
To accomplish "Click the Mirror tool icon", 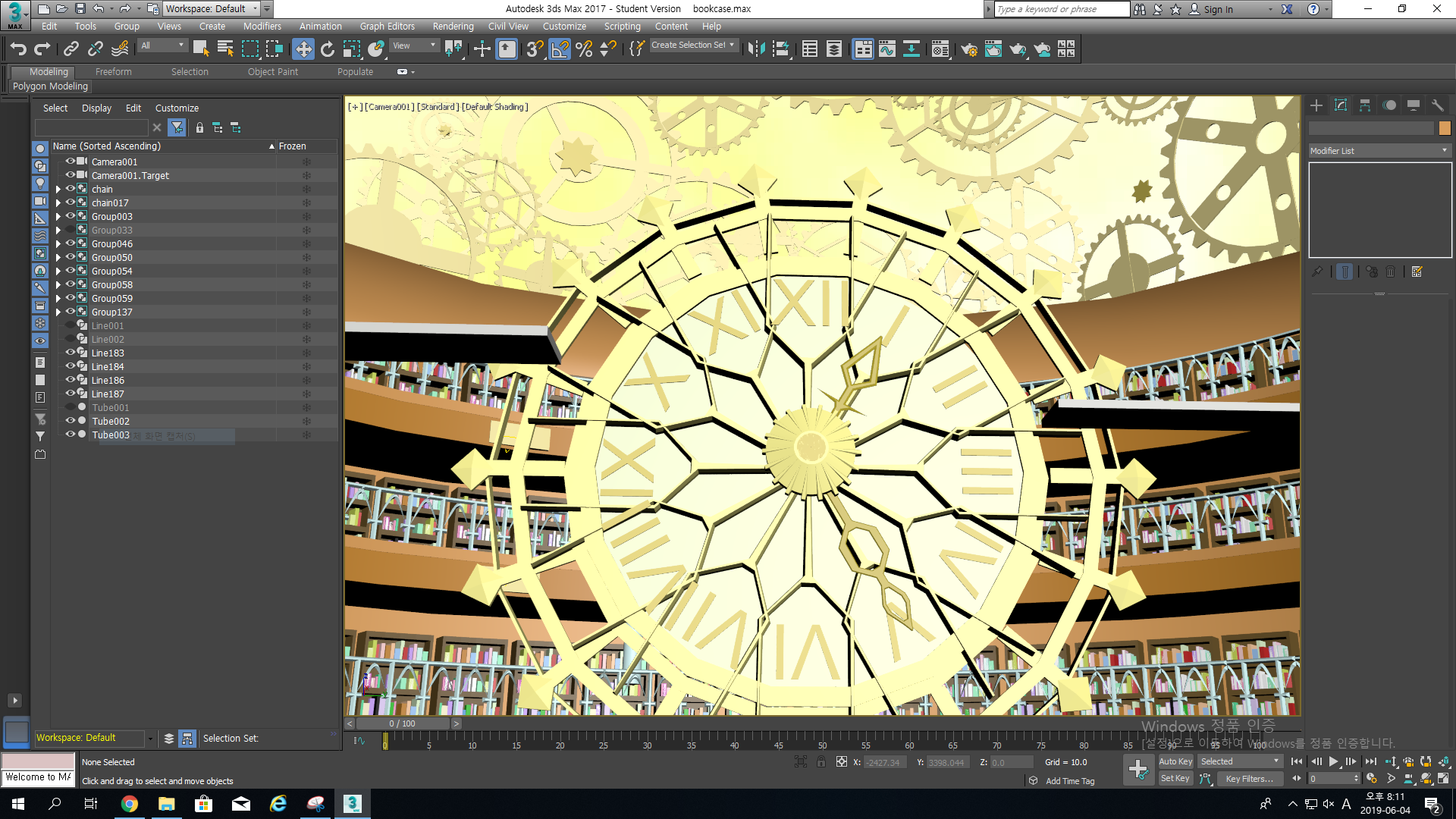I will tap(755, 49).
